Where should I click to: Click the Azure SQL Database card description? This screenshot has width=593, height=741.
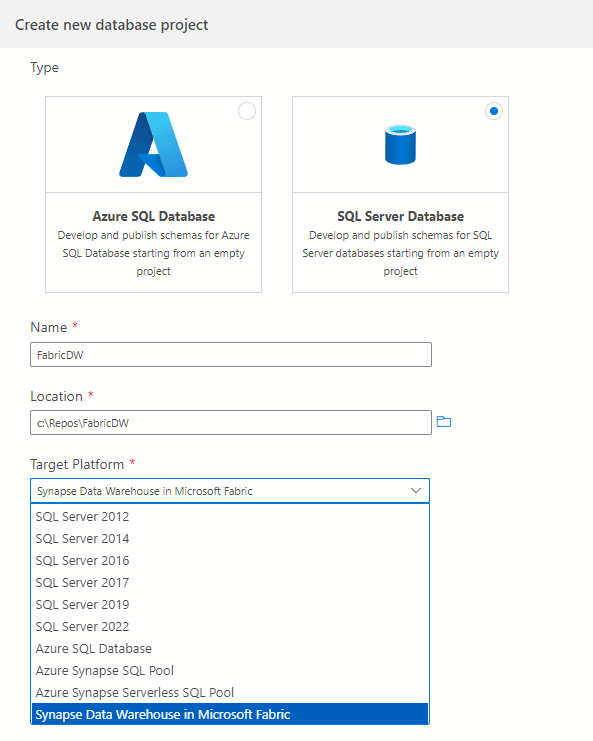[154, 253]
